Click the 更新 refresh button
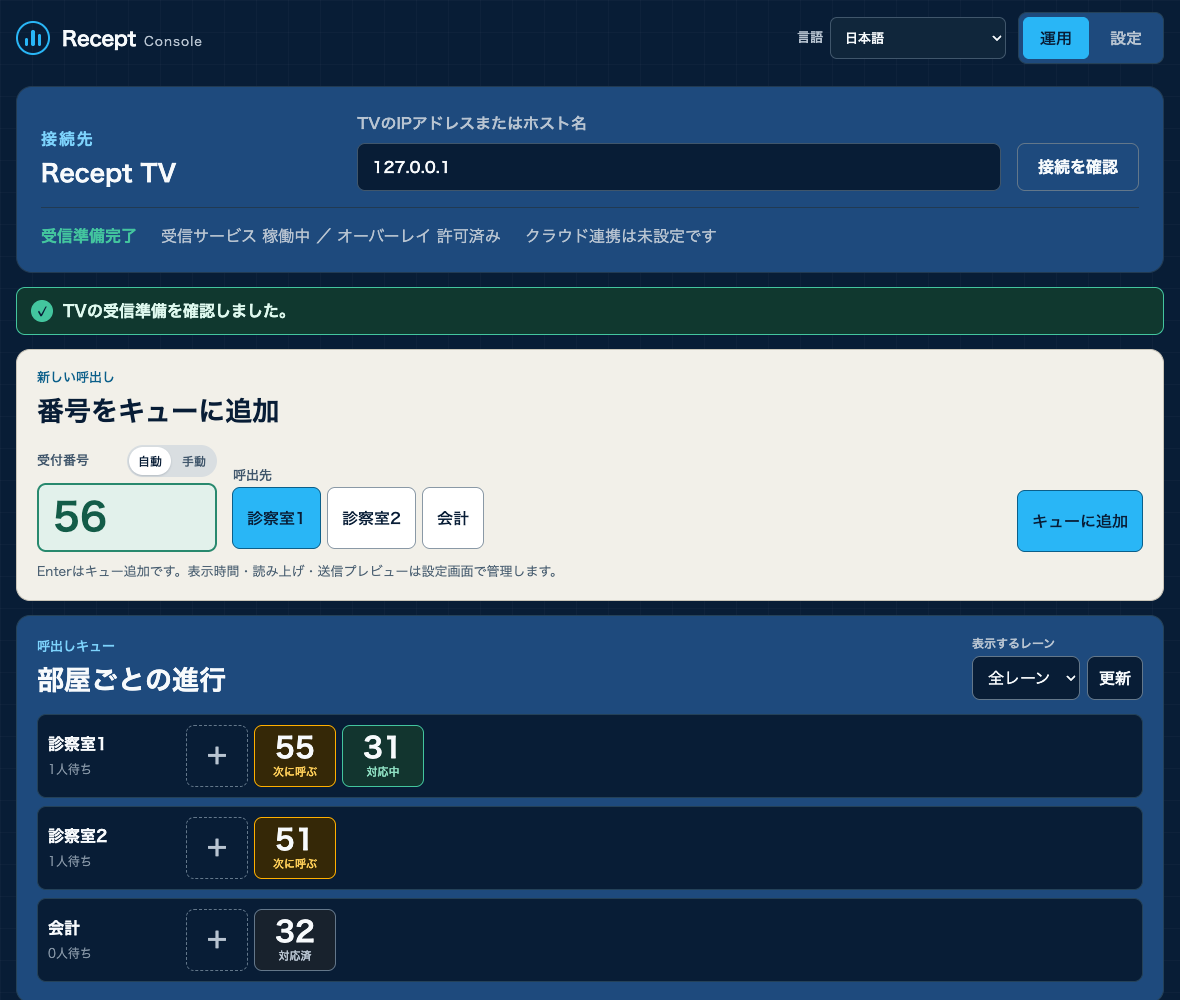 point(1115,678)
